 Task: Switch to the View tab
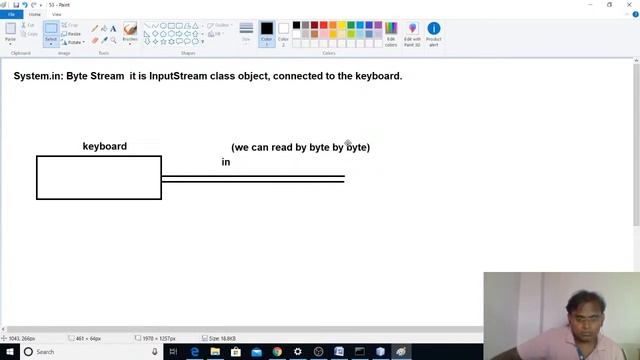(56, 14)
